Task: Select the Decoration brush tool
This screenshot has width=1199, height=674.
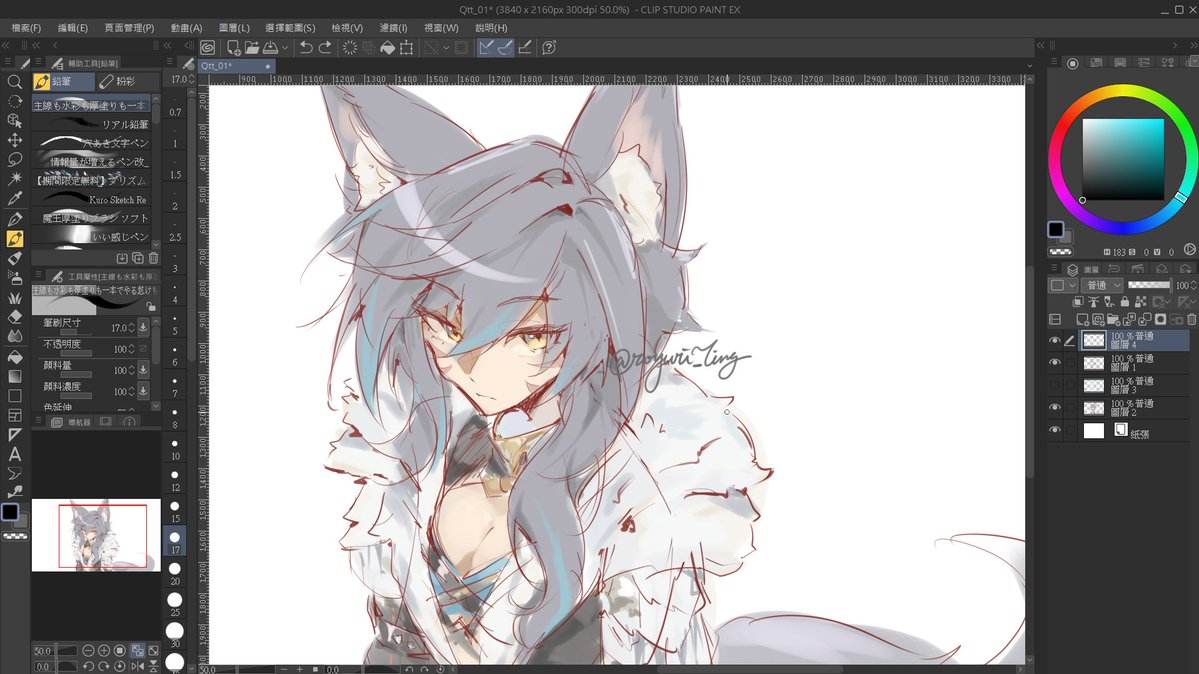Action: pyautogui.click(x=15, y=297)
